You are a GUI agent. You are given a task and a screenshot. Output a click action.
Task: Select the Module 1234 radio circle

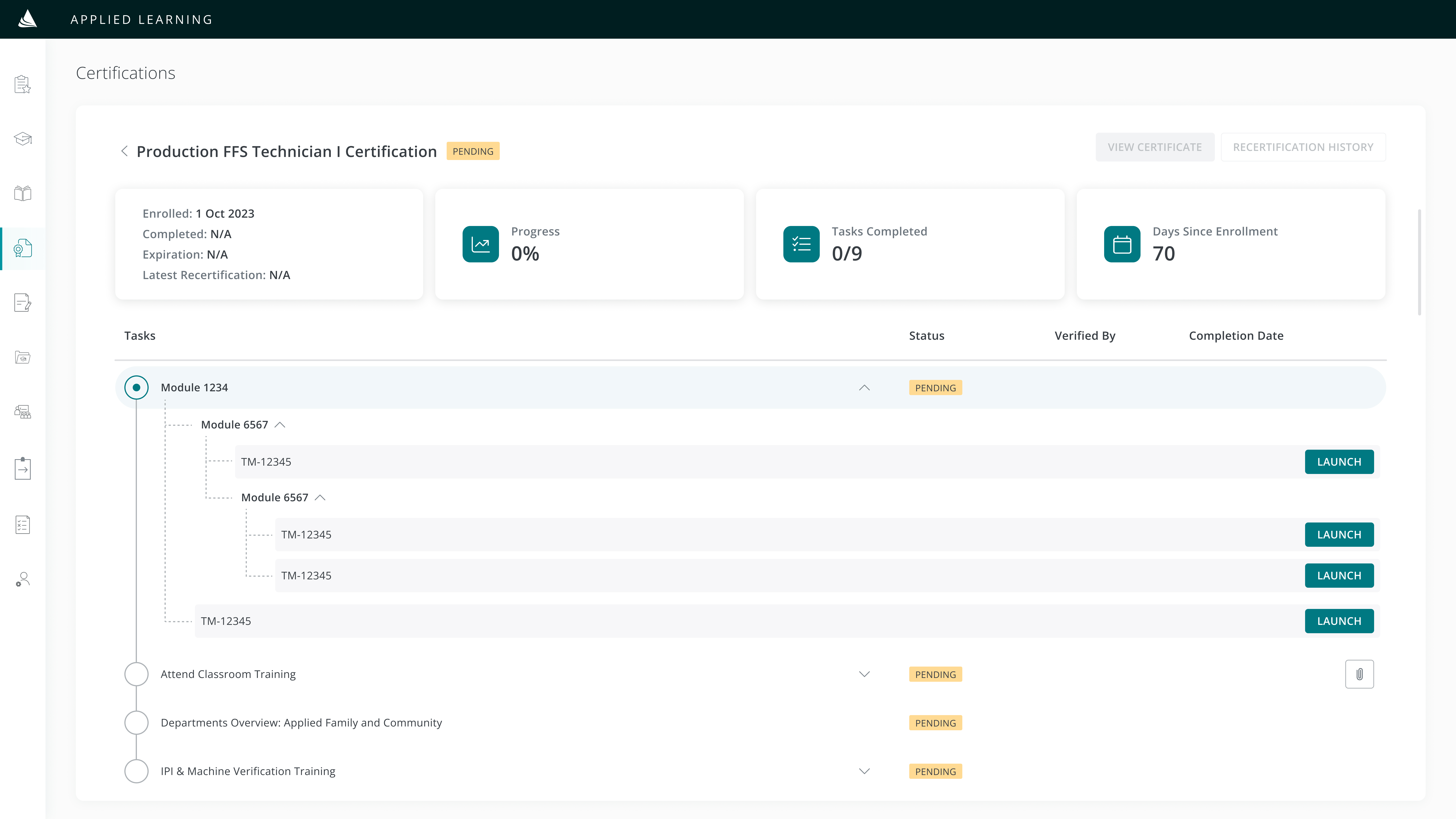point(136,387)
